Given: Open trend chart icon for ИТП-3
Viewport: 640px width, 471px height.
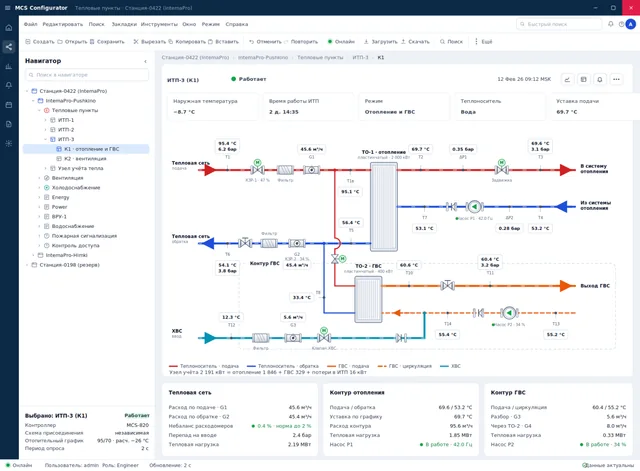Looking at the screenshot, I should pos(567,79).
